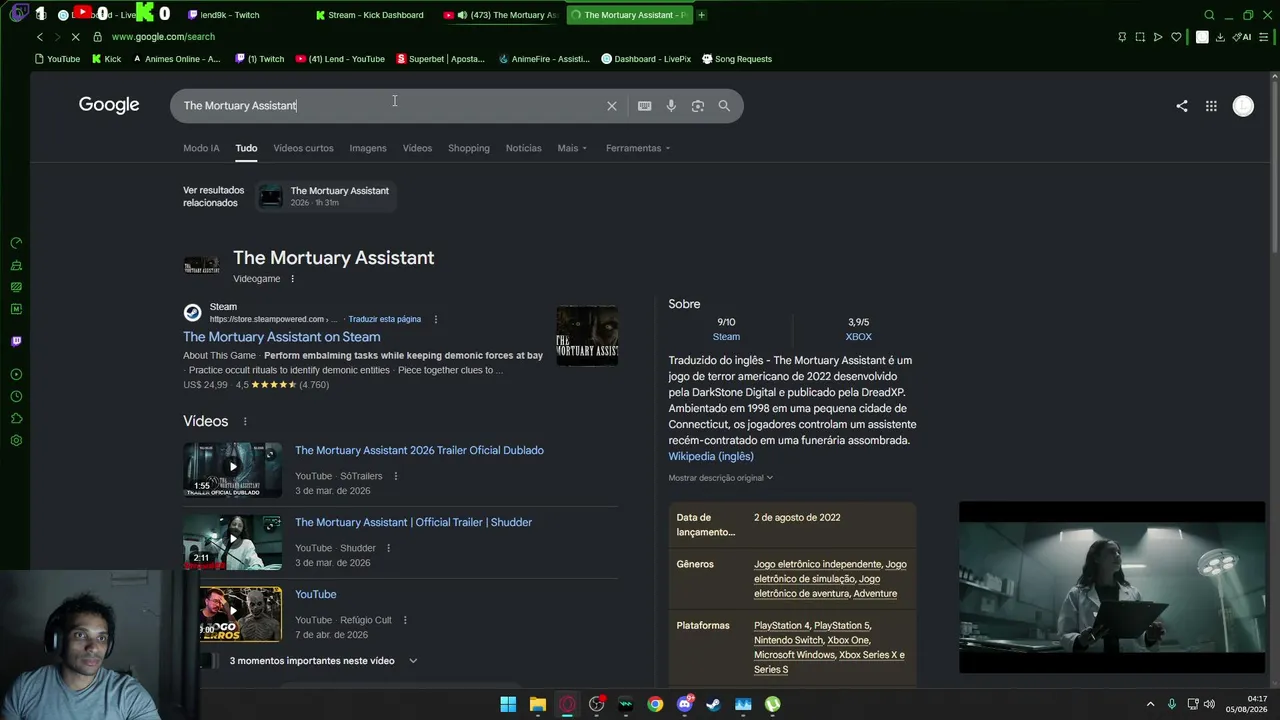Play the Shudder trailer thumbnail
The height and width of the screenshot is (720, 1280).
click(232, 541)
